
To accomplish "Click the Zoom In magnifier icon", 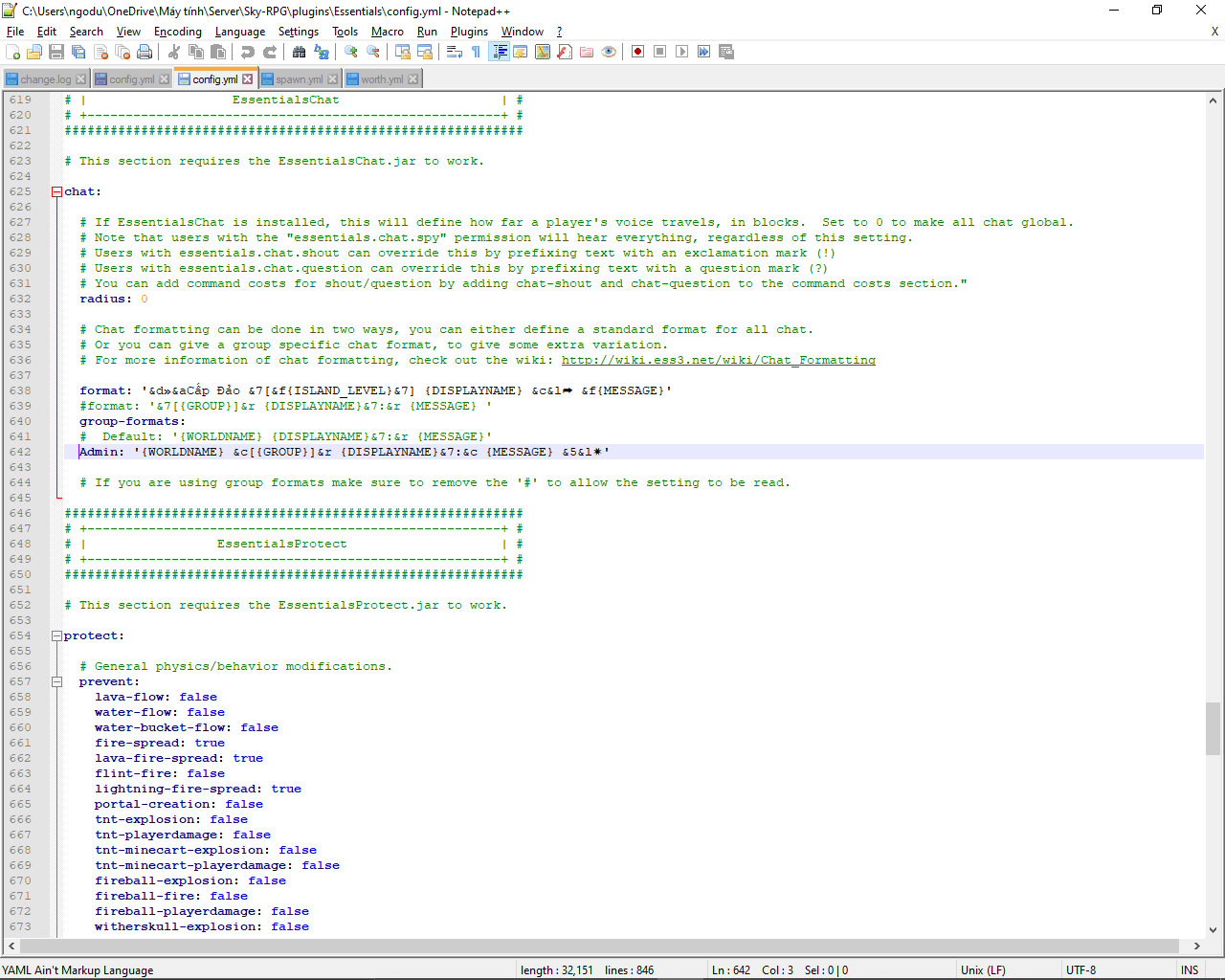I will click(x=351, y=52).
